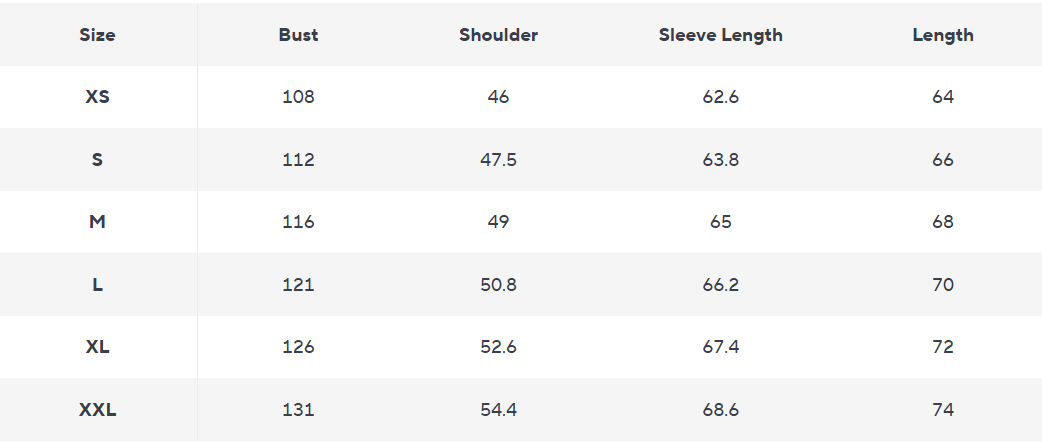The image size is (1042, 442).
Task: Click the L length value 70
Action: 942,285
